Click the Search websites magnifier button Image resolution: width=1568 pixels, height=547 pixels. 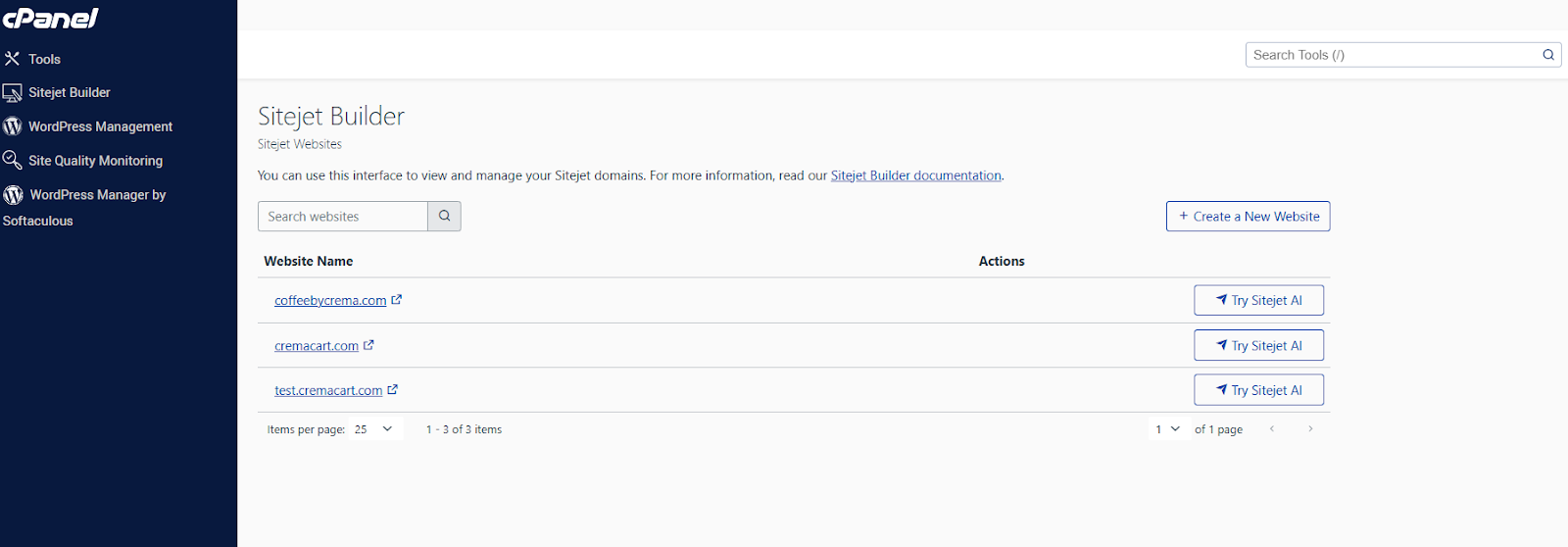(x=445, y=217)
